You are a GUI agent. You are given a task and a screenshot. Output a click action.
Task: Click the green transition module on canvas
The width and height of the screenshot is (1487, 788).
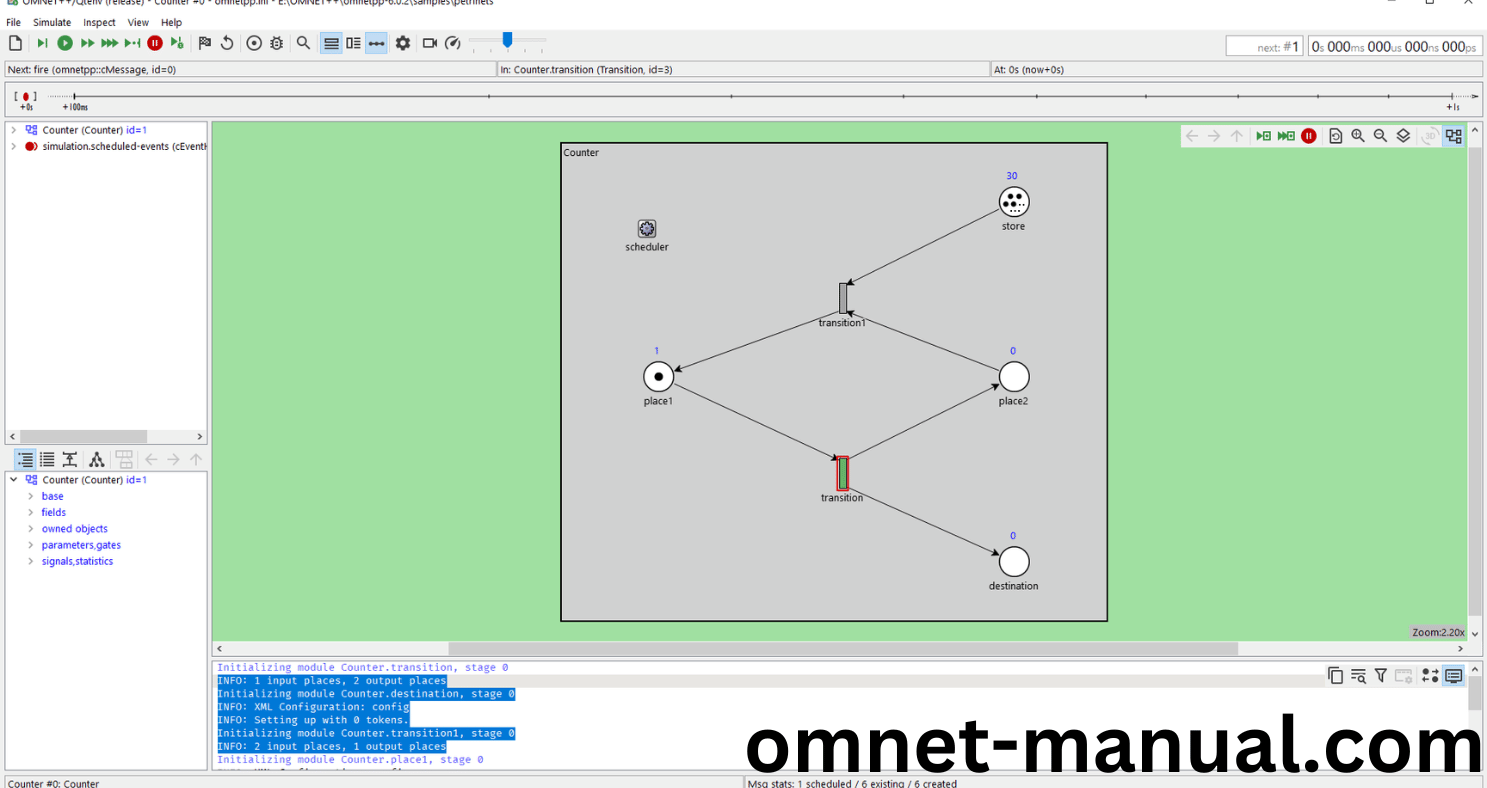coord(842,473)
